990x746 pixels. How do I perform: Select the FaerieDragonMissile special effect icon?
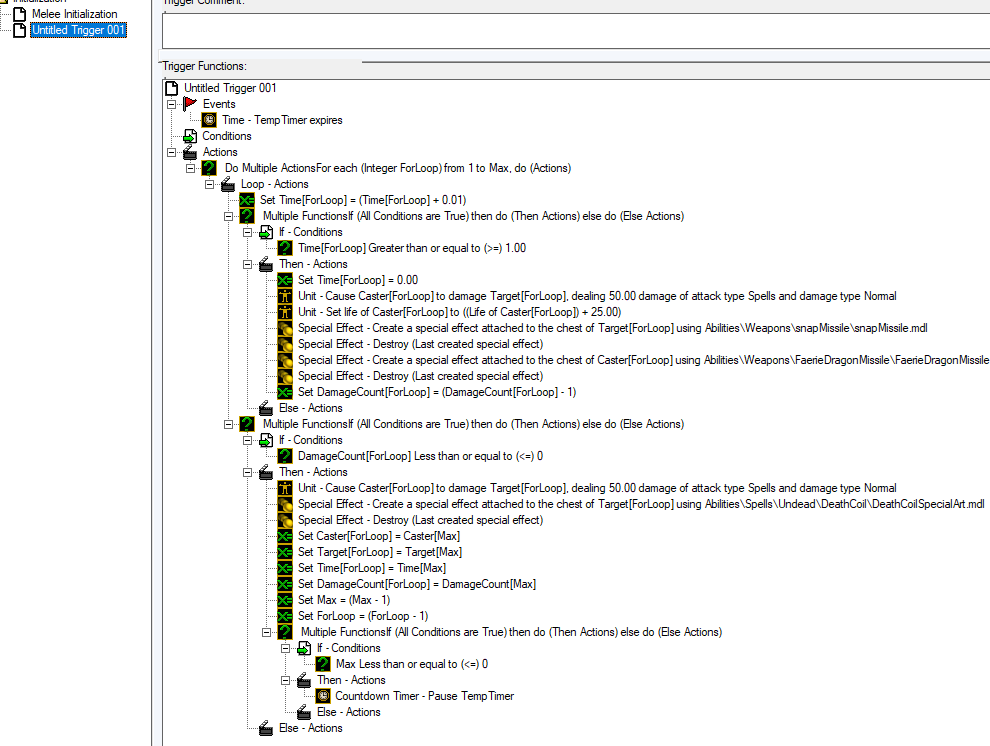point(285,360)
